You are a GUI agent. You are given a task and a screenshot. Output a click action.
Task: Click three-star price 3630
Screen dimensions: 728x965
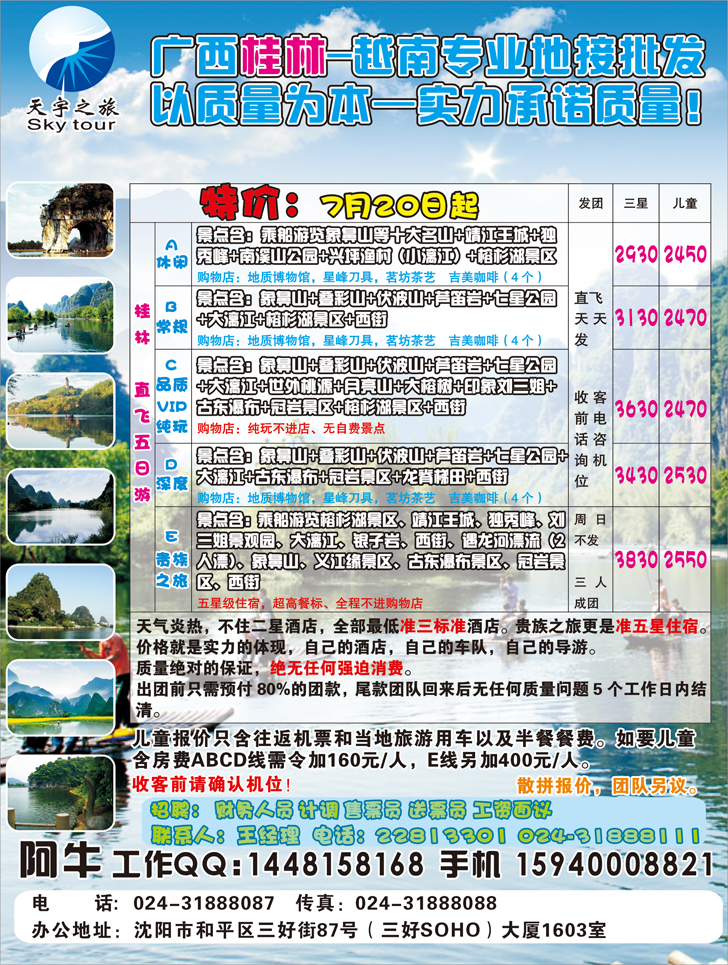pyautogui.click(x=636, y=409)
